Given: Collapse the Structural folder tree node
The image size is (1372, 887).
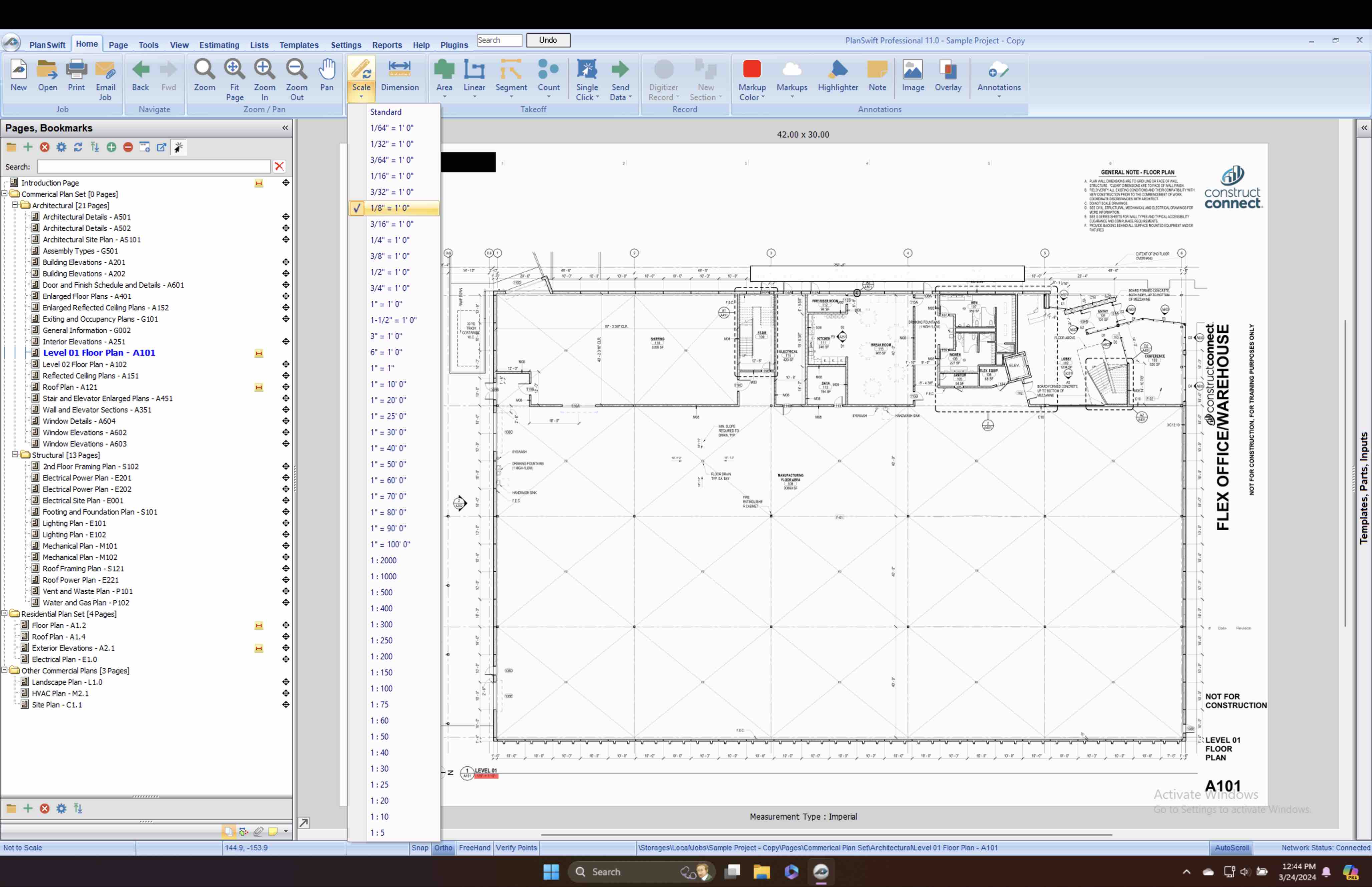Looking at the screenshot, I should (15, 455).
